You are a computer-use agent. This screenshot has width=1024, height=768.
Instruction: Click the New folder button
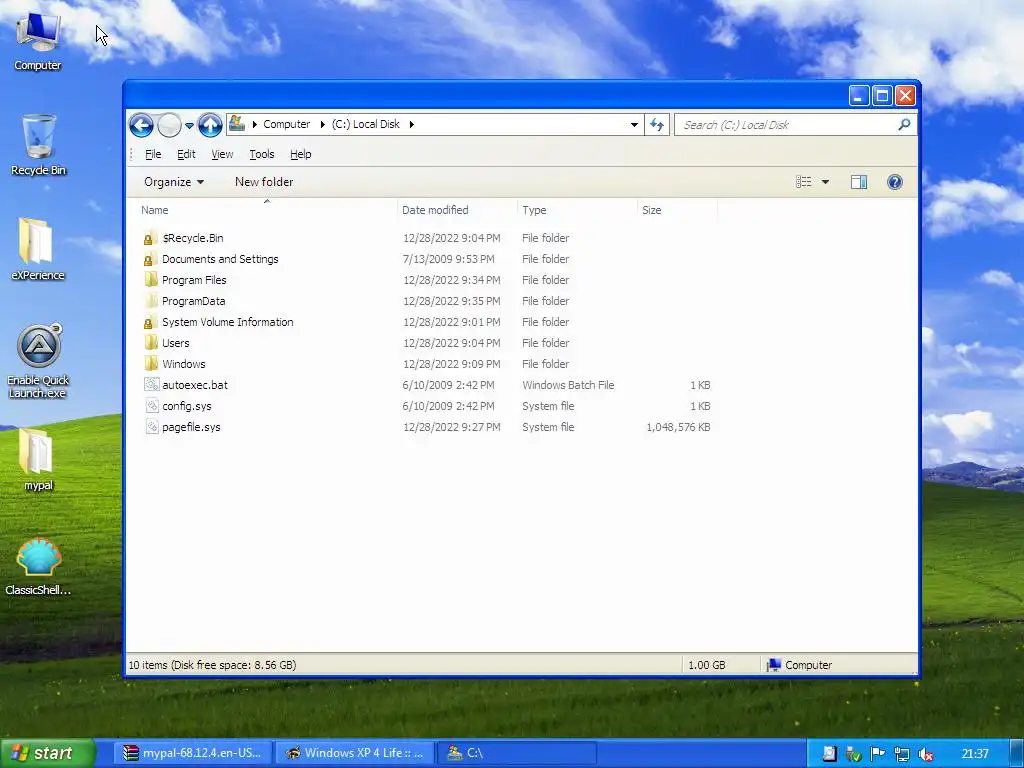point(264,182)
